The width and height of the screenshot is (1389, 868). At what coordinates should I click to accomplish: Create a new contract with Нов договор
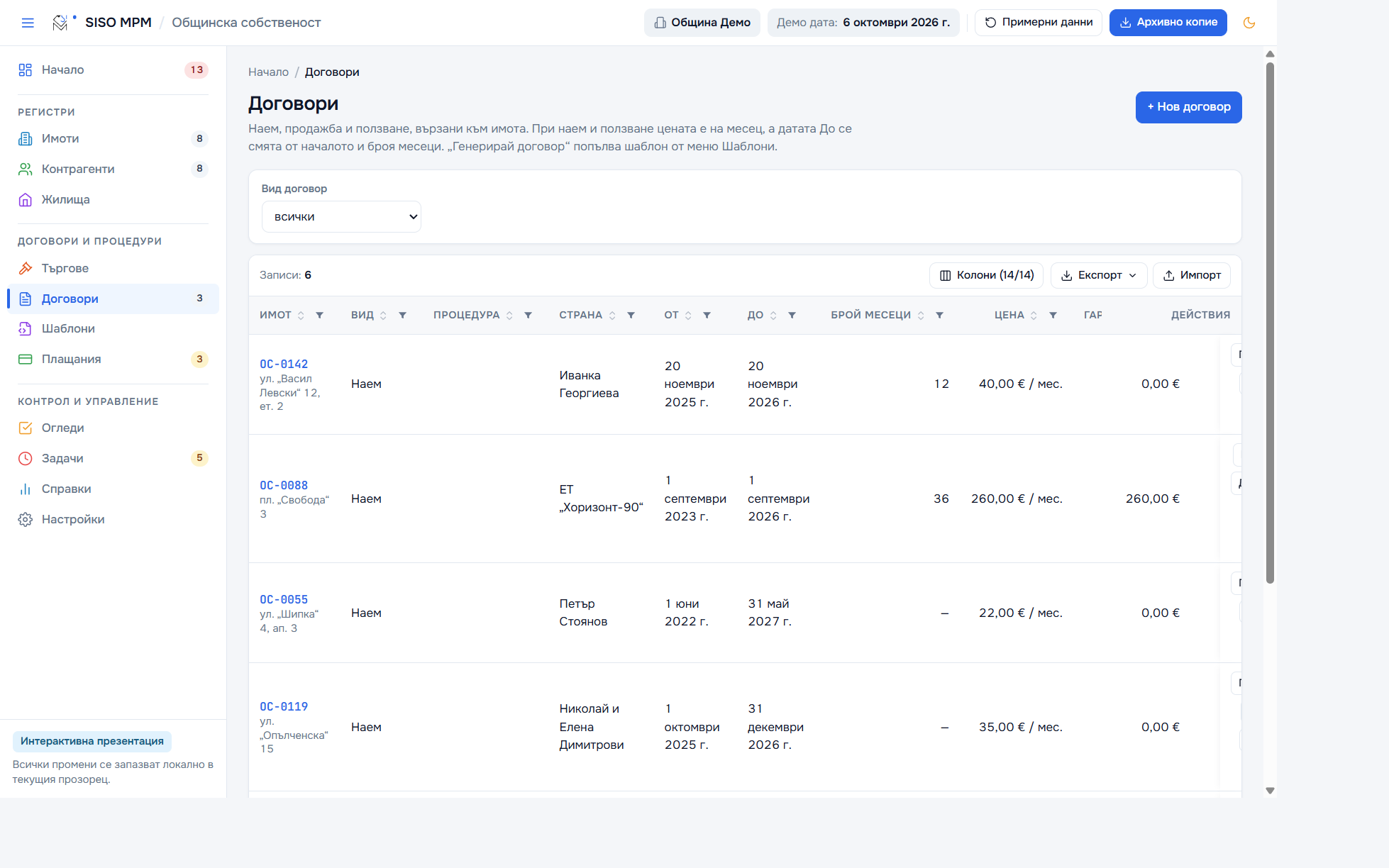tap(1189, 107)
